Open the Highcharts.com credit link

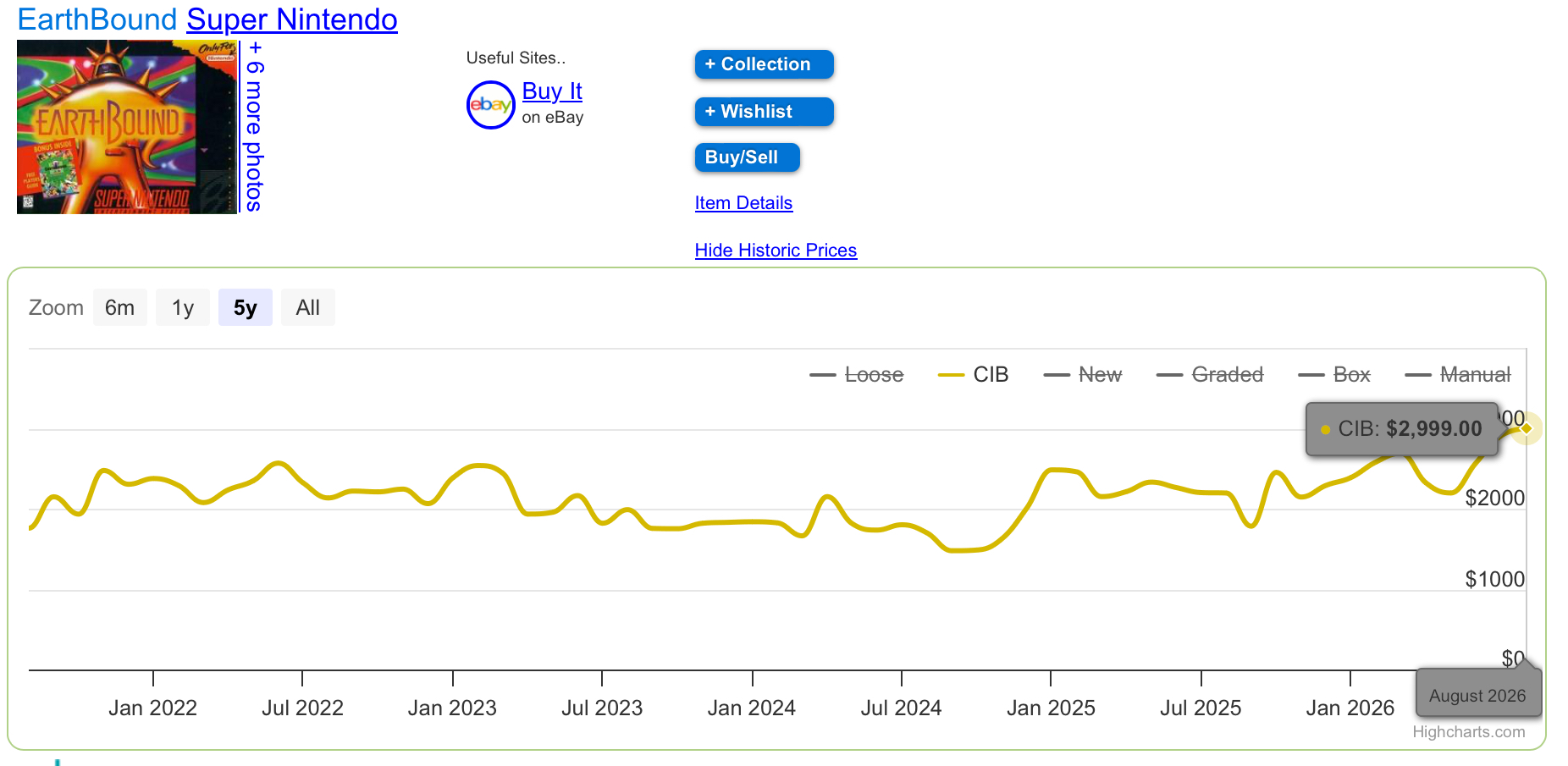(1469, 732)
